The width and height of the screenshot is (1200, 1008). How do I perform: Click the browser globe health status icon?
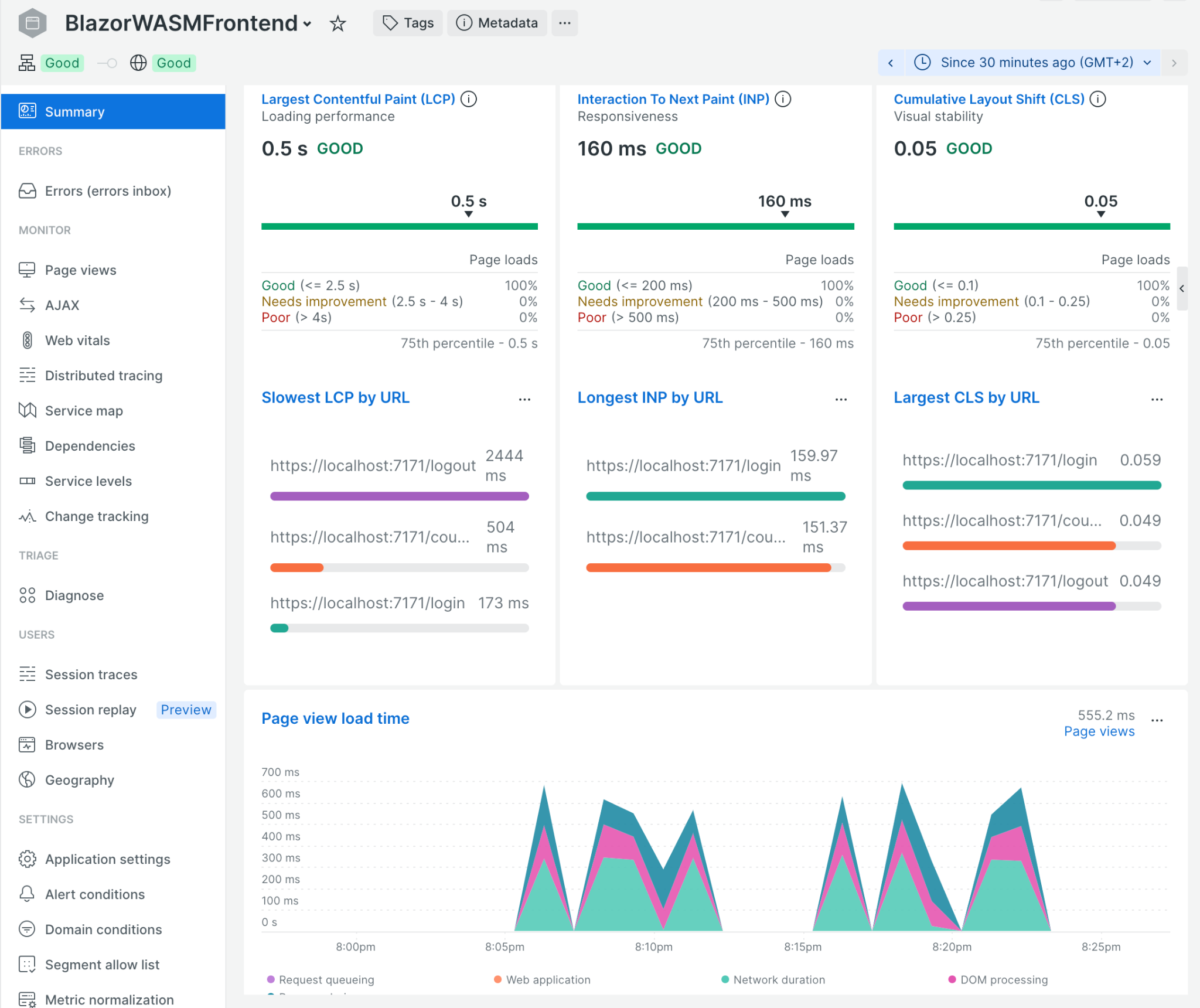(138, 63)
